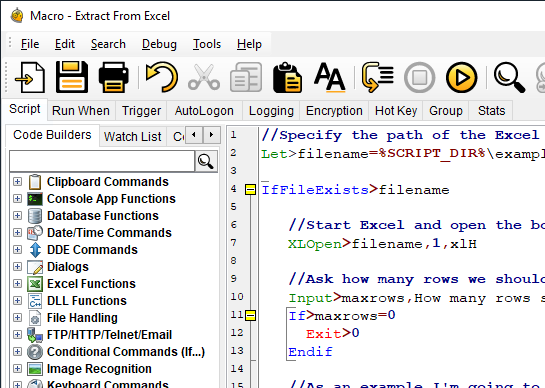Click the File Handling gear document icon
The height and width of the screenshot is (388, 545).
point(35,318)
